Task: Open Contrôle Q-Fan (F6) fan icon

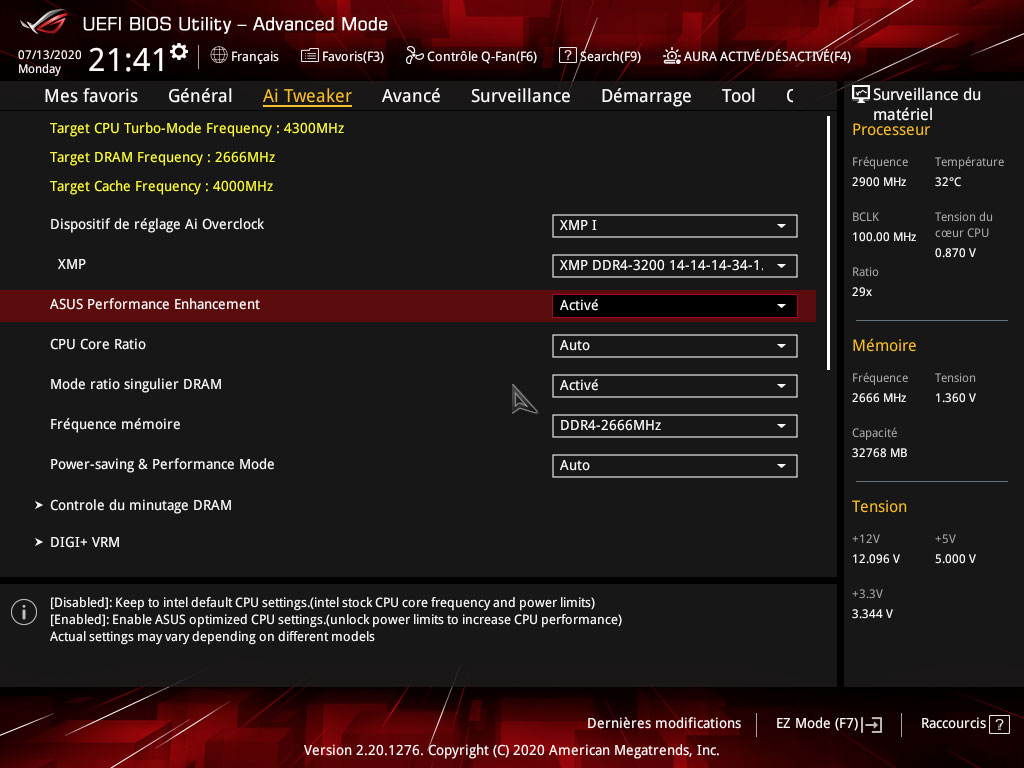Action: [414, 56]
